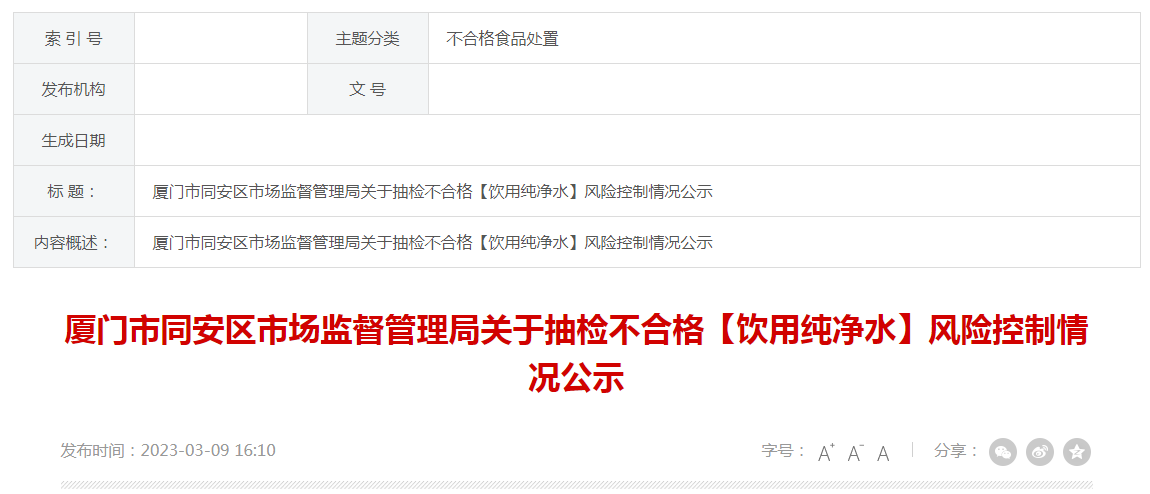Select the 文号 label cell
Image resolution: width=1150 pixels, height=494 pixels.
pos(367,89)
